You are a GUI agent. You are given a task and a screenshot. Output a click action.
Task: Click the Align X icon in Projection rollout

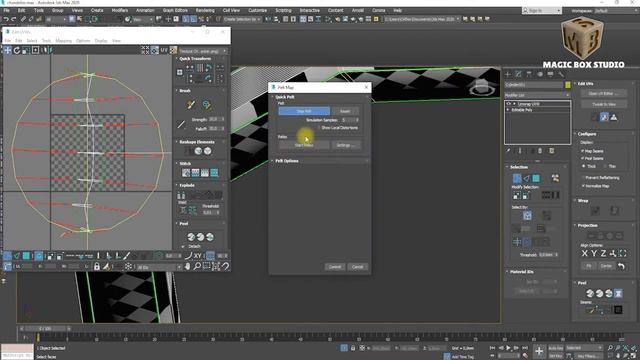(584, 253)
